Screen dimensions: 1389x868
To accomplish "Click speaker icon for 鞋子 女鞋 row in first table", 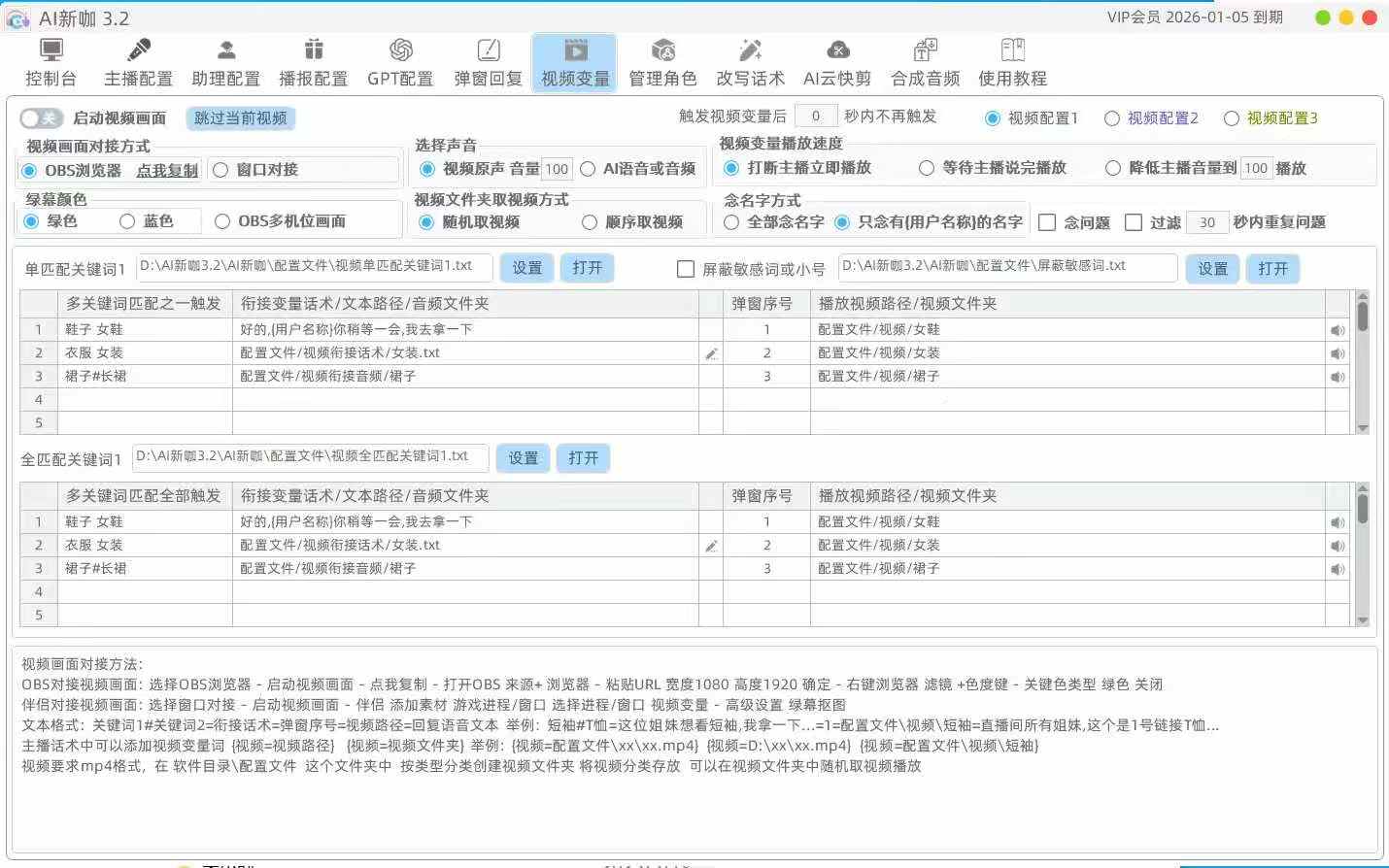I will [1338, 330].
